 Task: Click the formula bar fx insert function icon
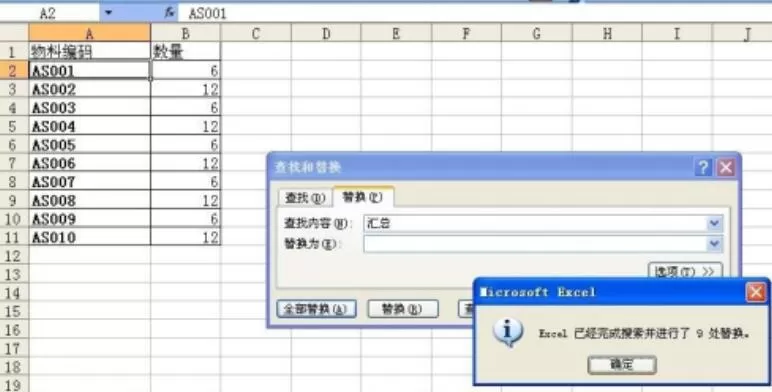[x=170, y=13]
